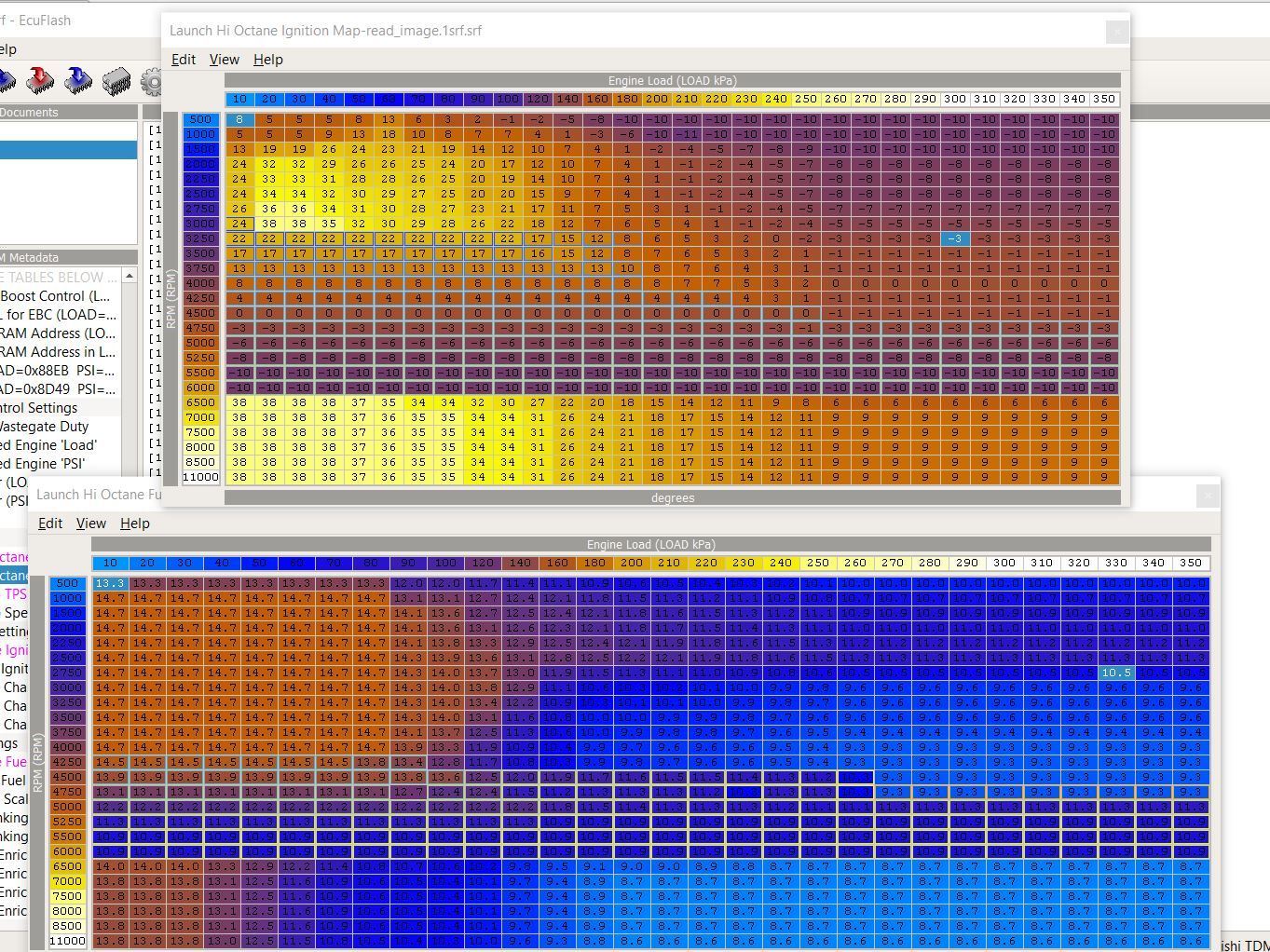
Task: Close the Launch Hi Octane Fuel window
Action: point(1208,496)
